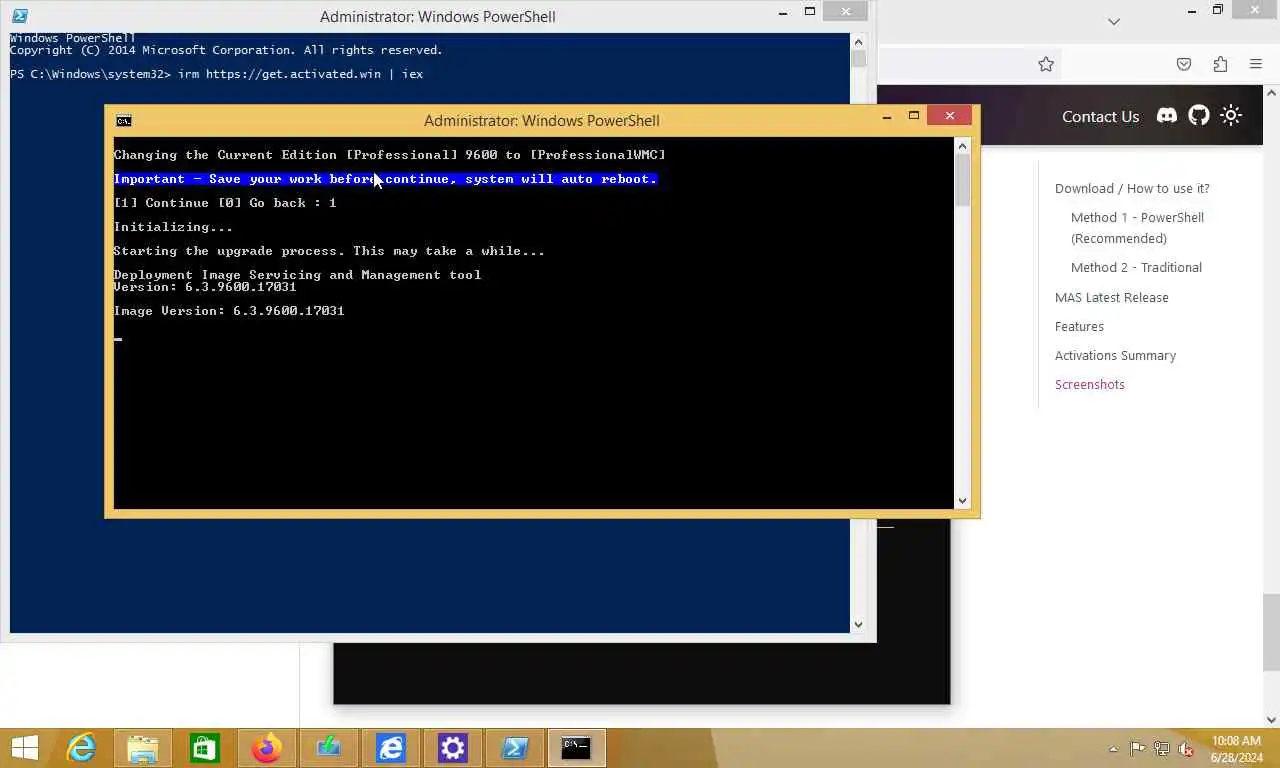Click down arrow of front console scrollbar
1280x768 pixels.
click(x=963, y=501)
